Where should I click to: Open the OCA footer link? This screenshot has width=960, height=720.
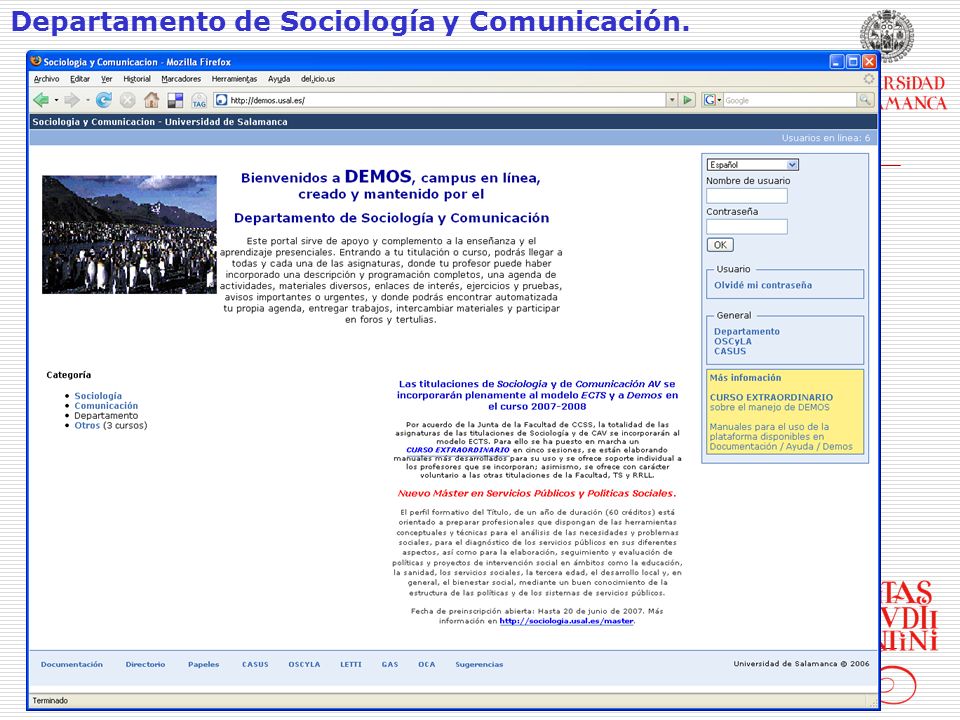(x=427, y=664)
